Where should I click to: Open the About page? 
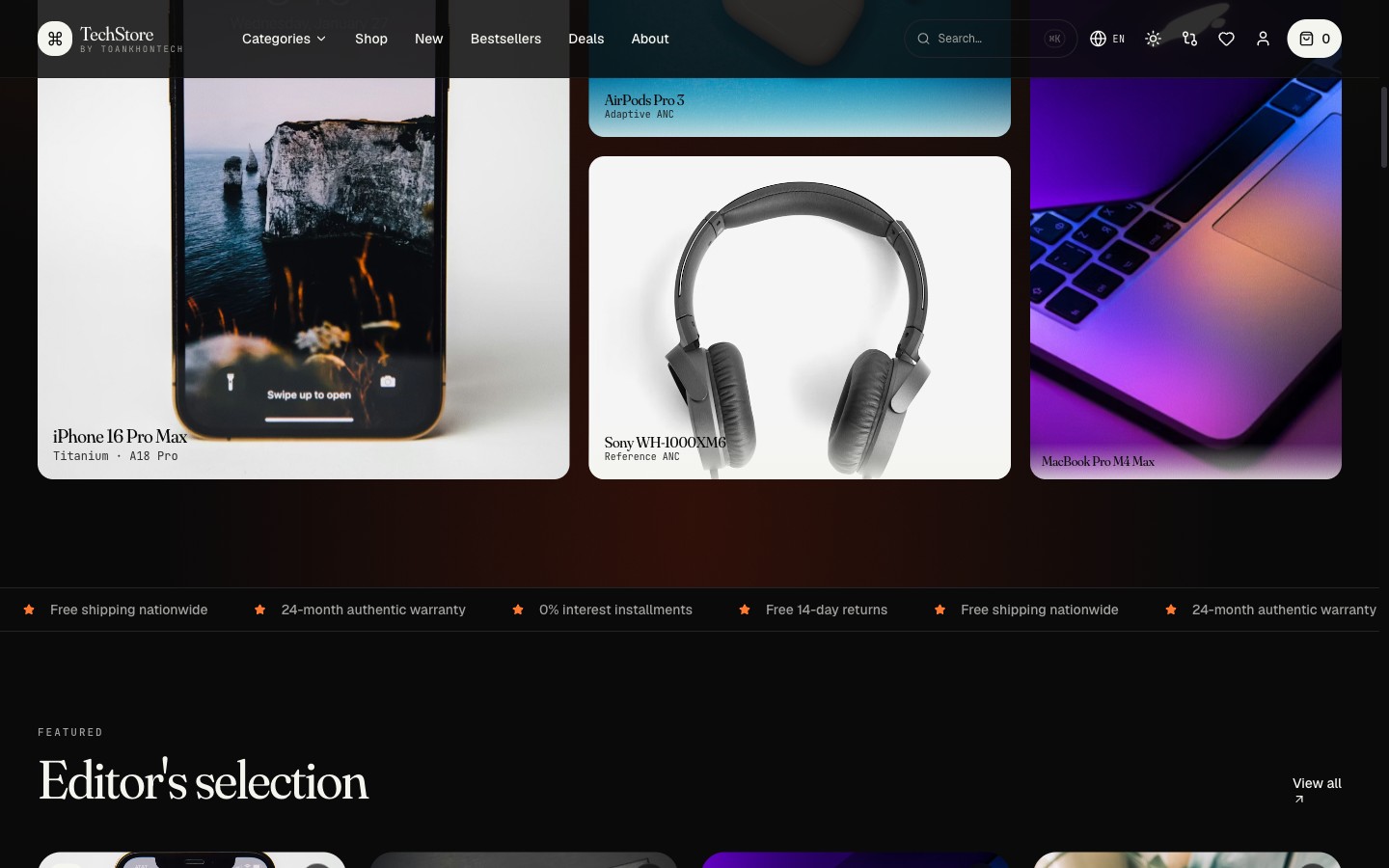(x=650, y=39)
